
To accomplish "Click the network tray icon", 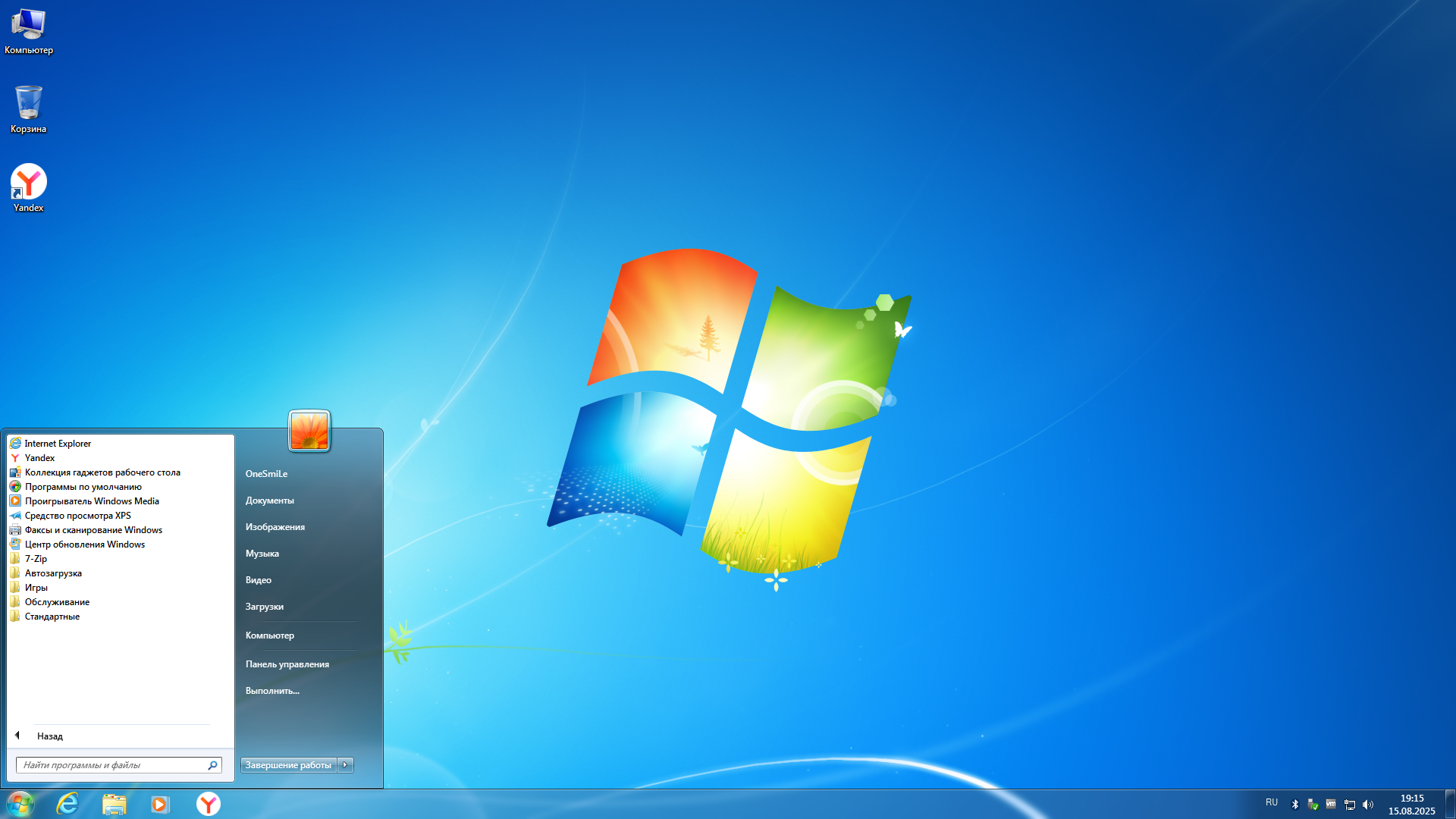I will point(1350,805).
